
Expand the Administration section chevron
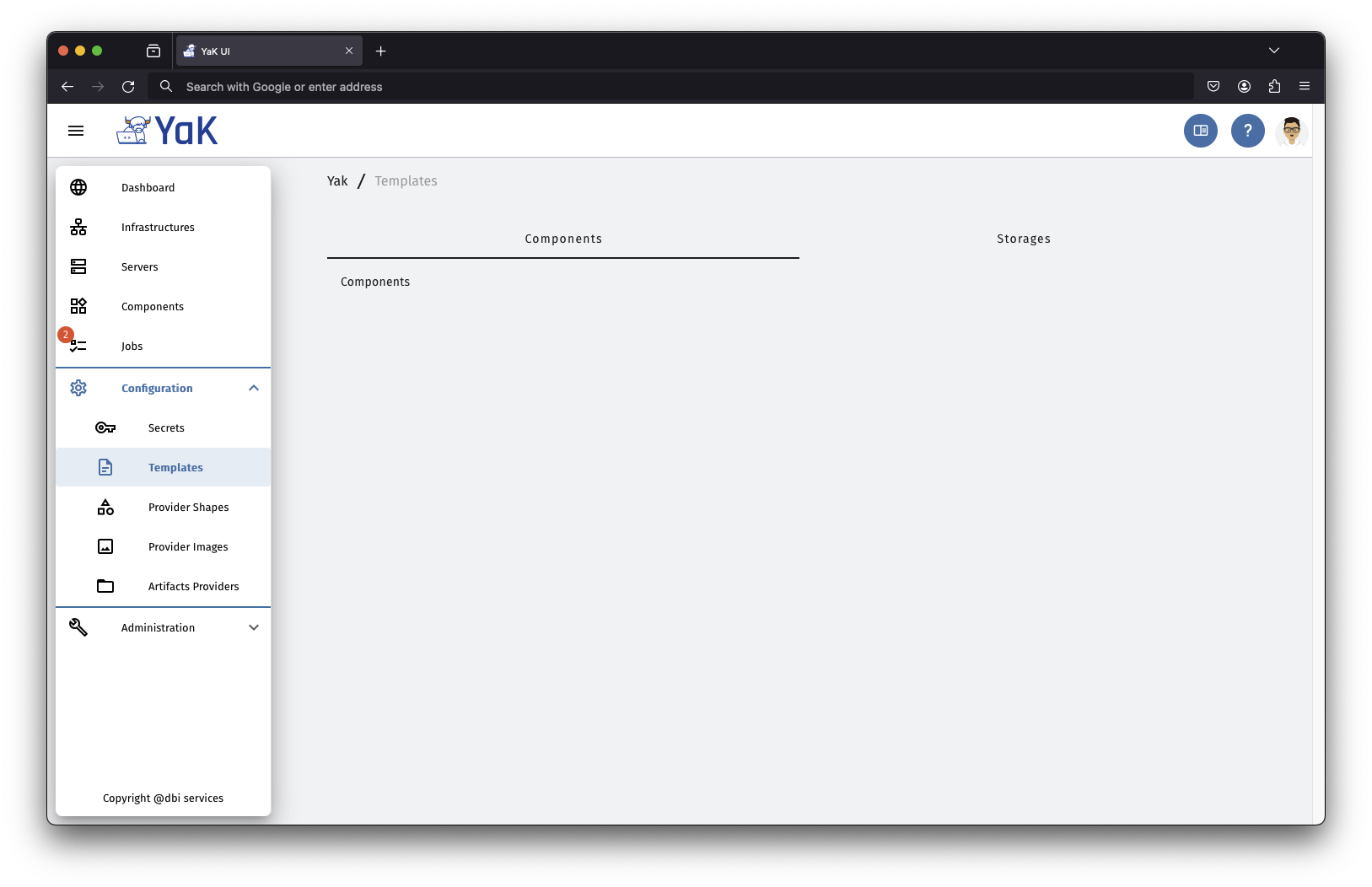[254, 627]
